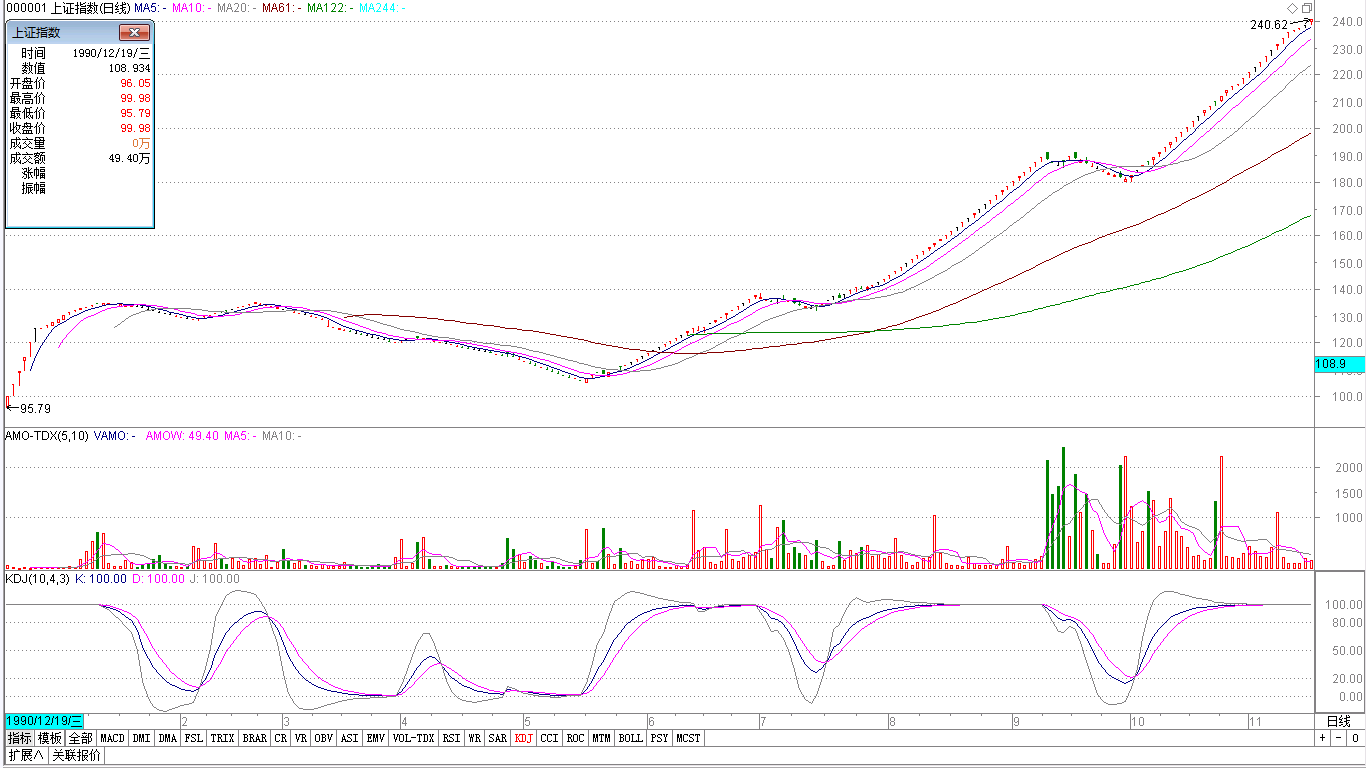Click the 1990/12/19 date label on timeline
The image size is (1366, 768).
click(x=45, y=721)
